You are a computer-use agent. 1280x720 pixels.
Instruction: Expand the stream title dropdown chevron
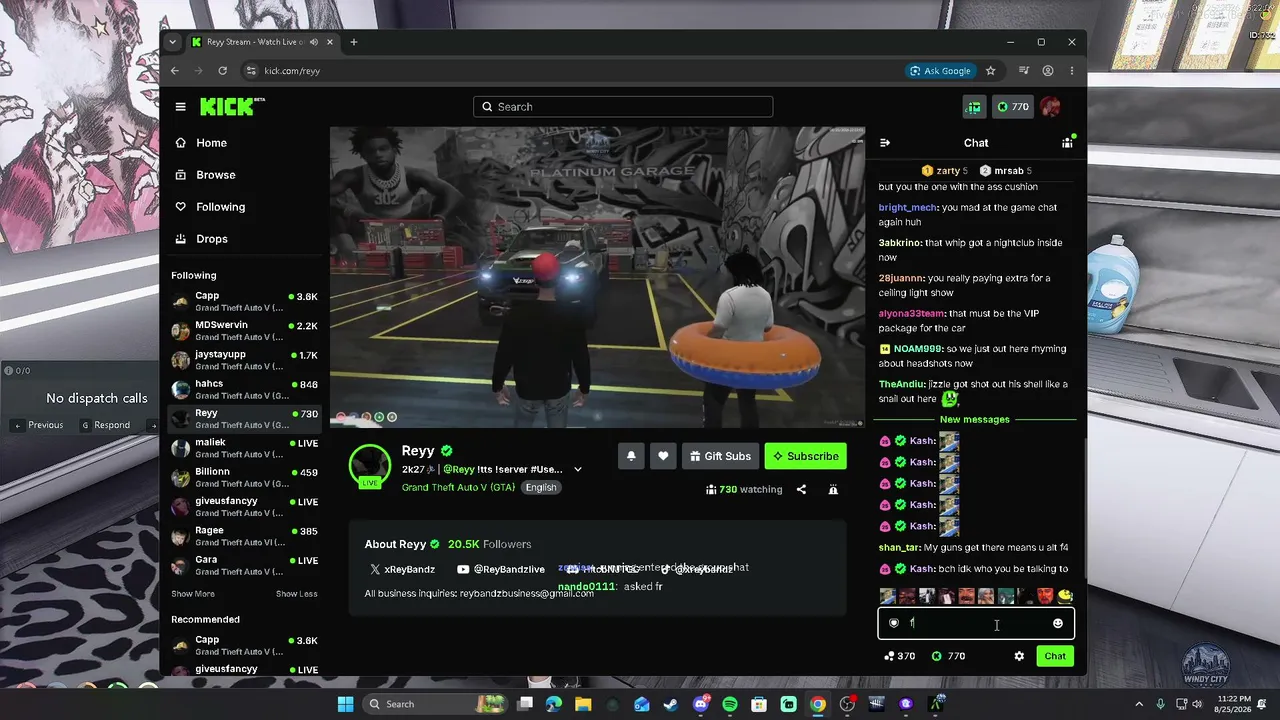coord(577,469)
